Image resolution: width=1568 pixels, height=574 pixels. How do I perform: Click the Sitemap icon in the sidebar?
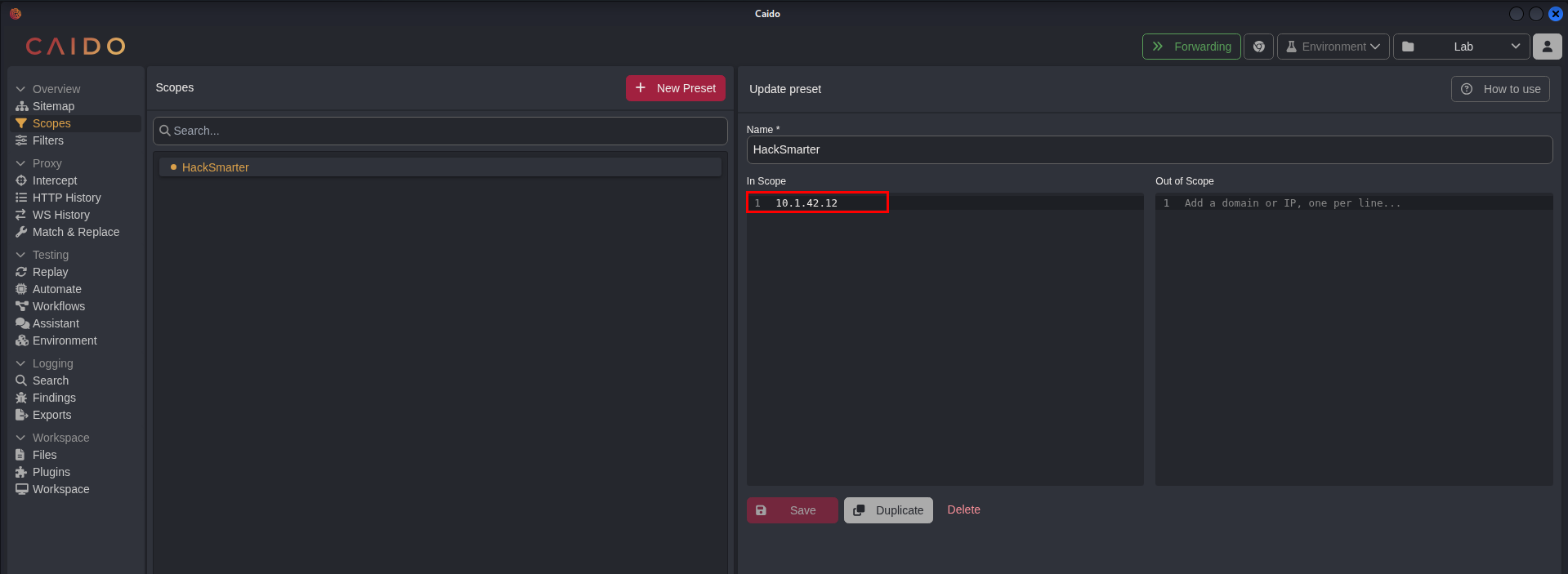(21, 106)
